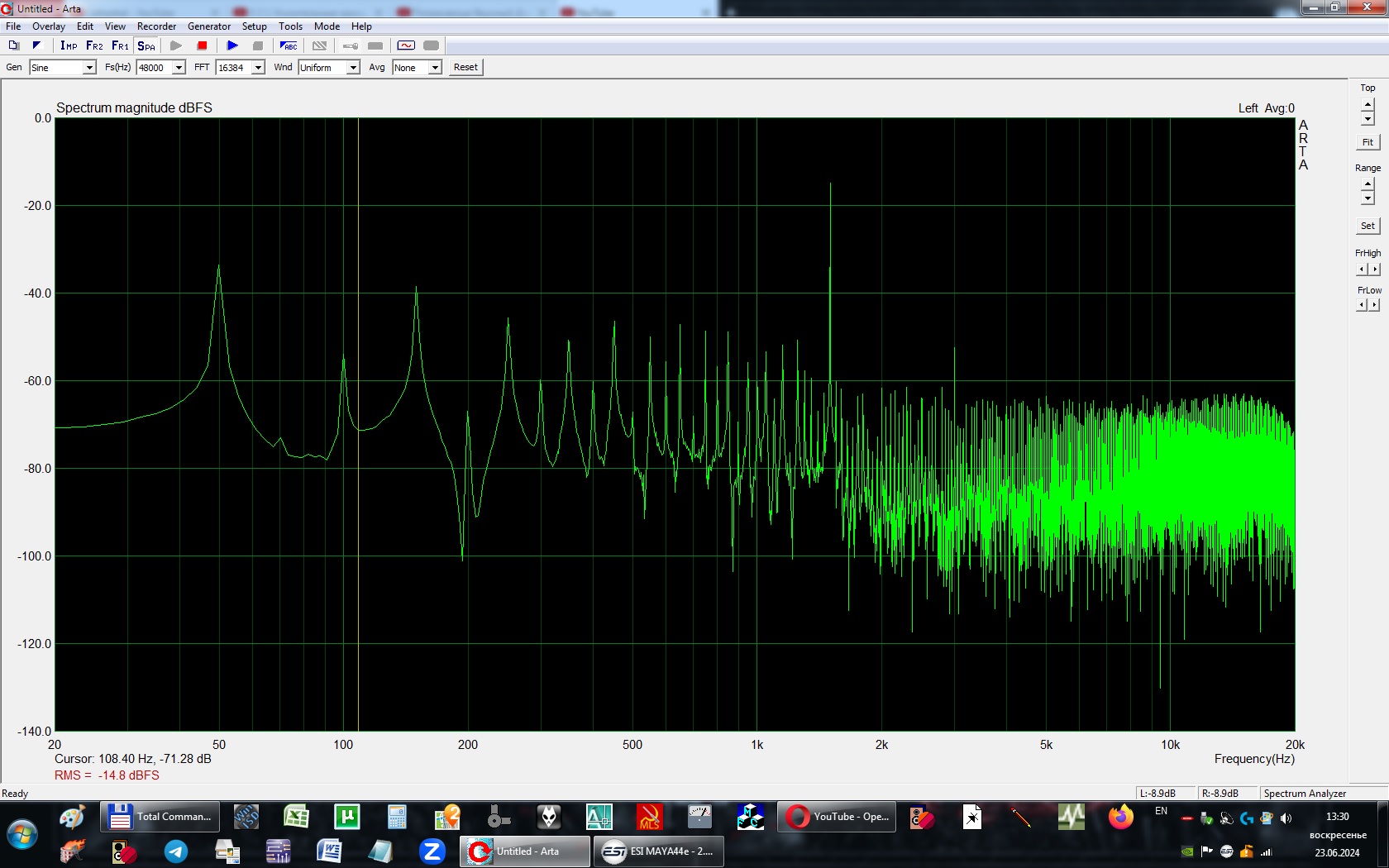Open Windows Start menu orb

pyautogui.click(x=22, y=834)
